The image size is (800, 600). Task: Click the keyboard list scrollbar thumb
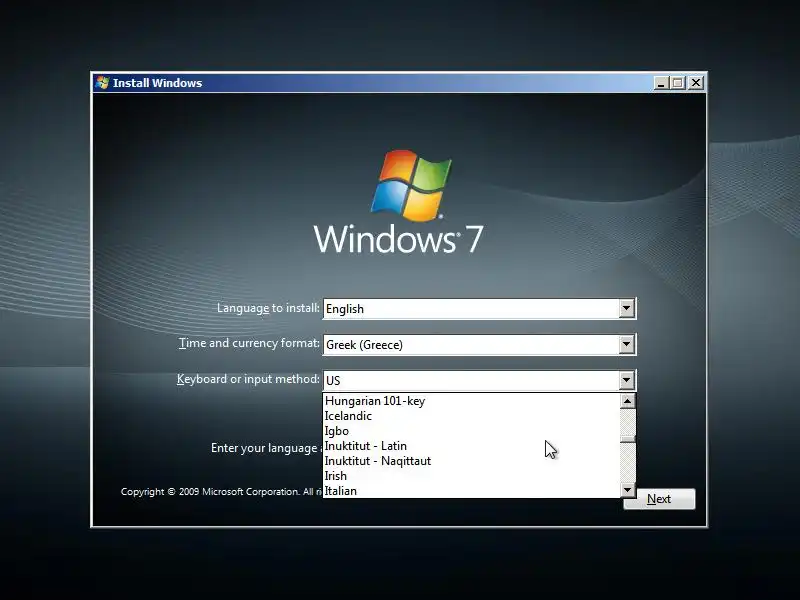[x=628, y=439]
